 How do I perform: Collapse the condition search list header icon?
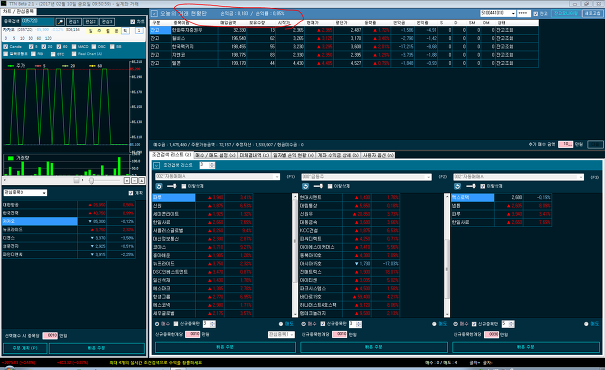click(156, 165)
